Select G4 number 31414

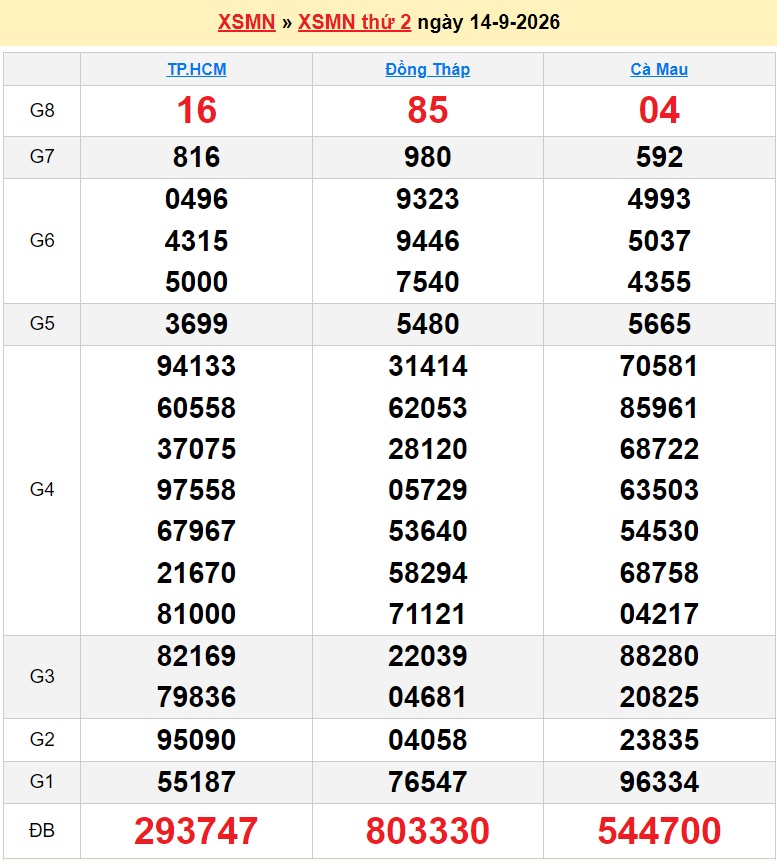tap(428, 366)
